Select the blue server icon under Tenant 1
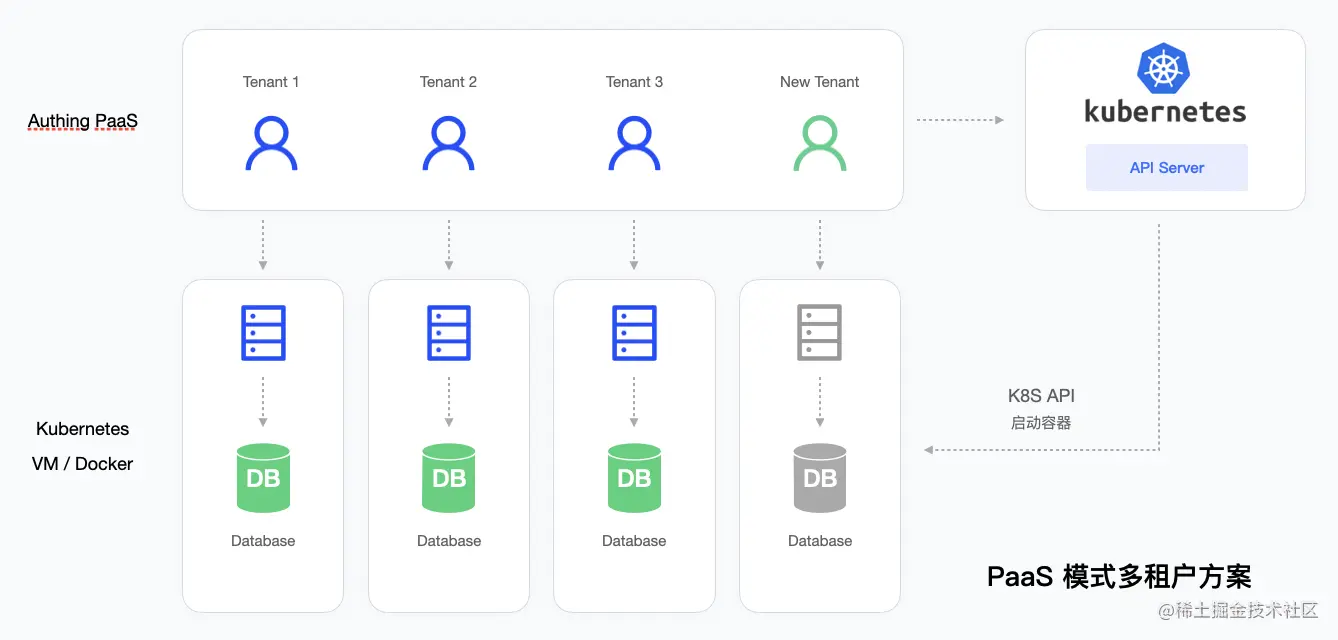The width and height of the screenshot is (1338, 640). click(263, 333)
